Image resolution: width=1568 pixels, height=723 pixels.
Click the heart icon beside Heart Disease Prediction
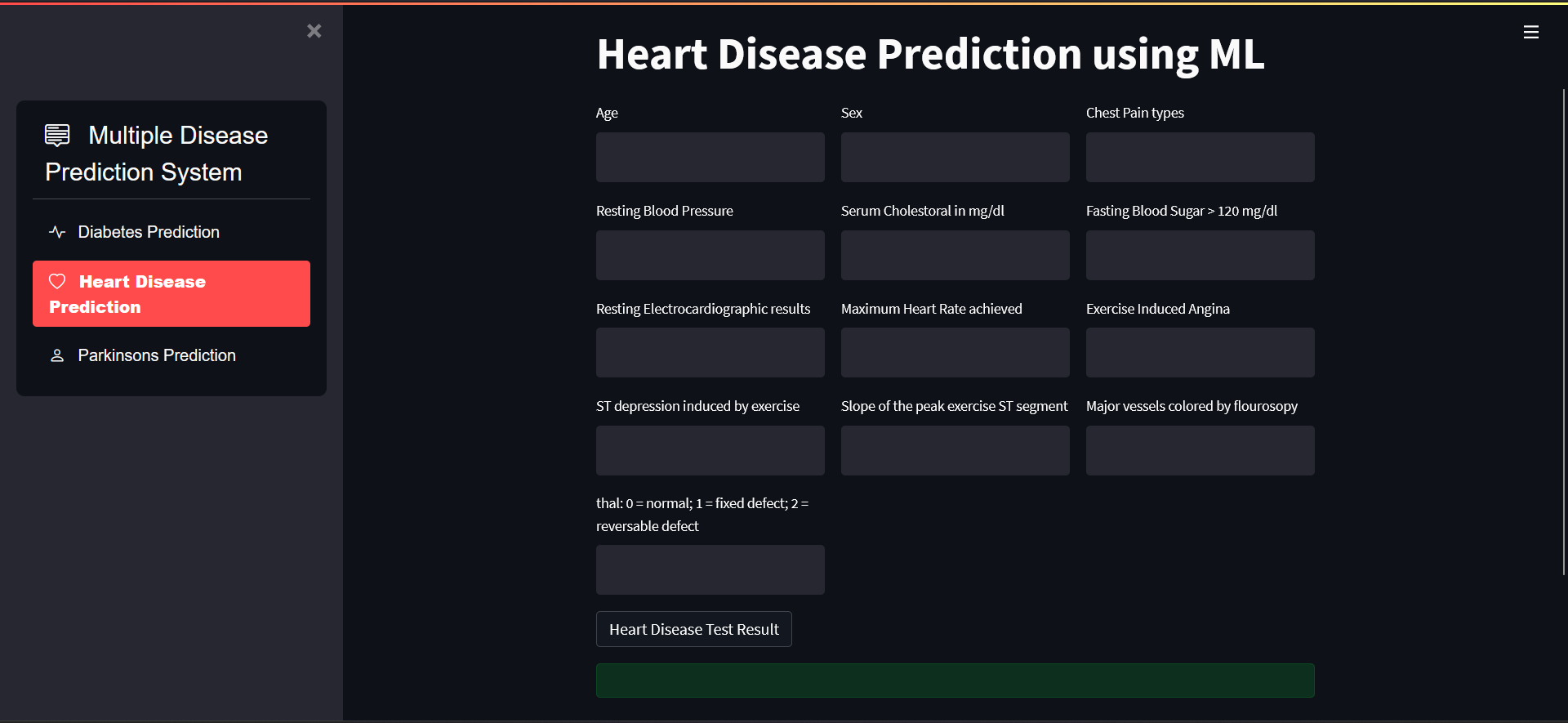tap(57, 281)
